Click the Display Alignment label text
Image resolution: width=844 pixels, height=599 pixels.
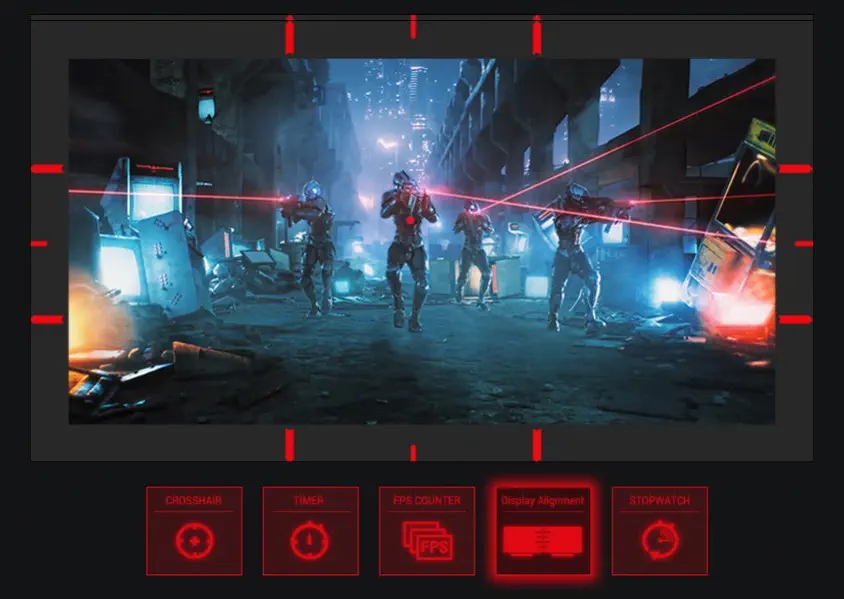coord(543,500)
